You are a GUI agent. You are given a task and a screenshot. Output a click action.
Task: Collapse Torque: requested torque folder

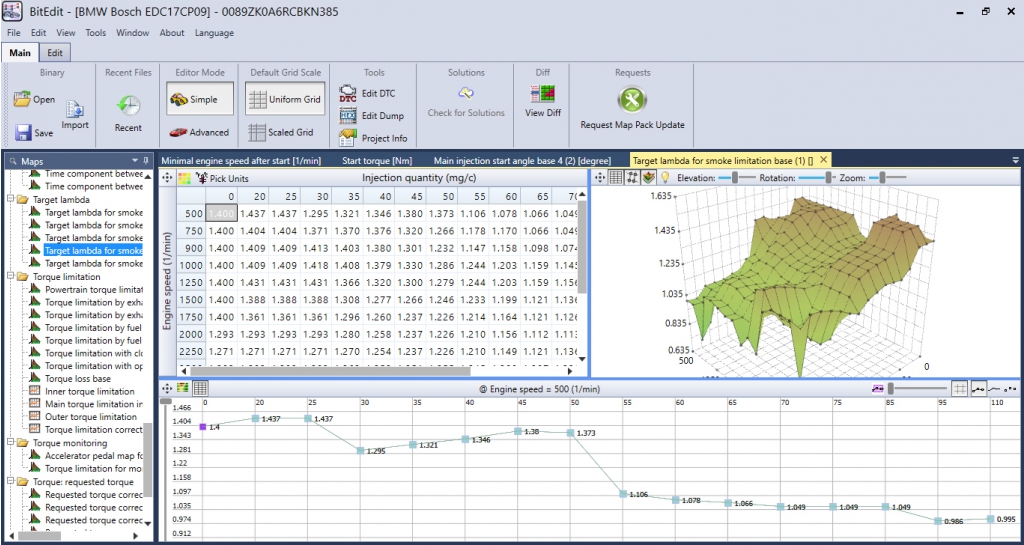(x=10, y=482)
